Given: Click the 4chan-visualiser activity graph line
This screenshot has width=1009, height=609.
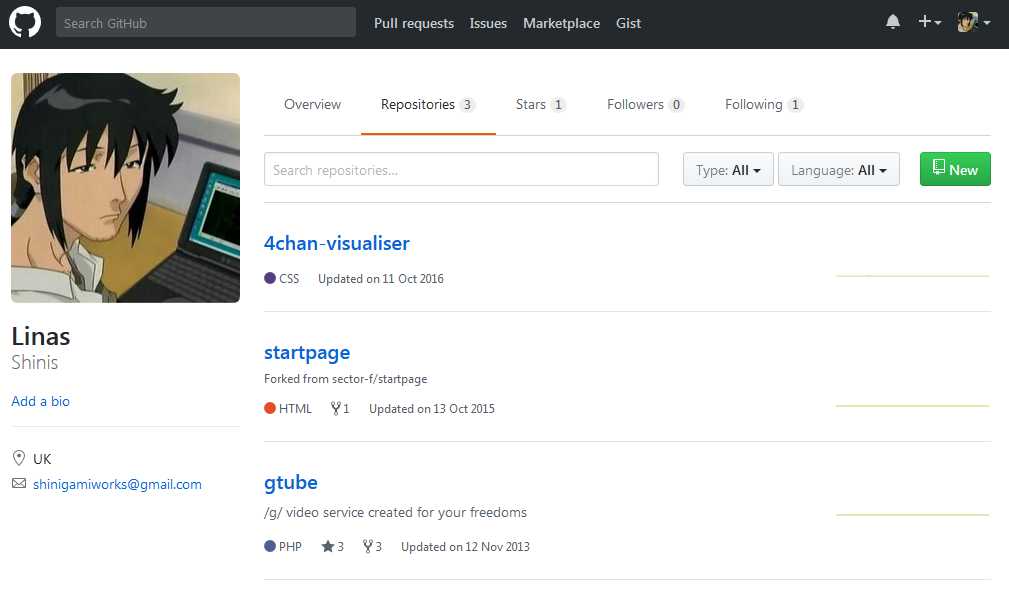Looking at the screenshot, I should point(912,276).
